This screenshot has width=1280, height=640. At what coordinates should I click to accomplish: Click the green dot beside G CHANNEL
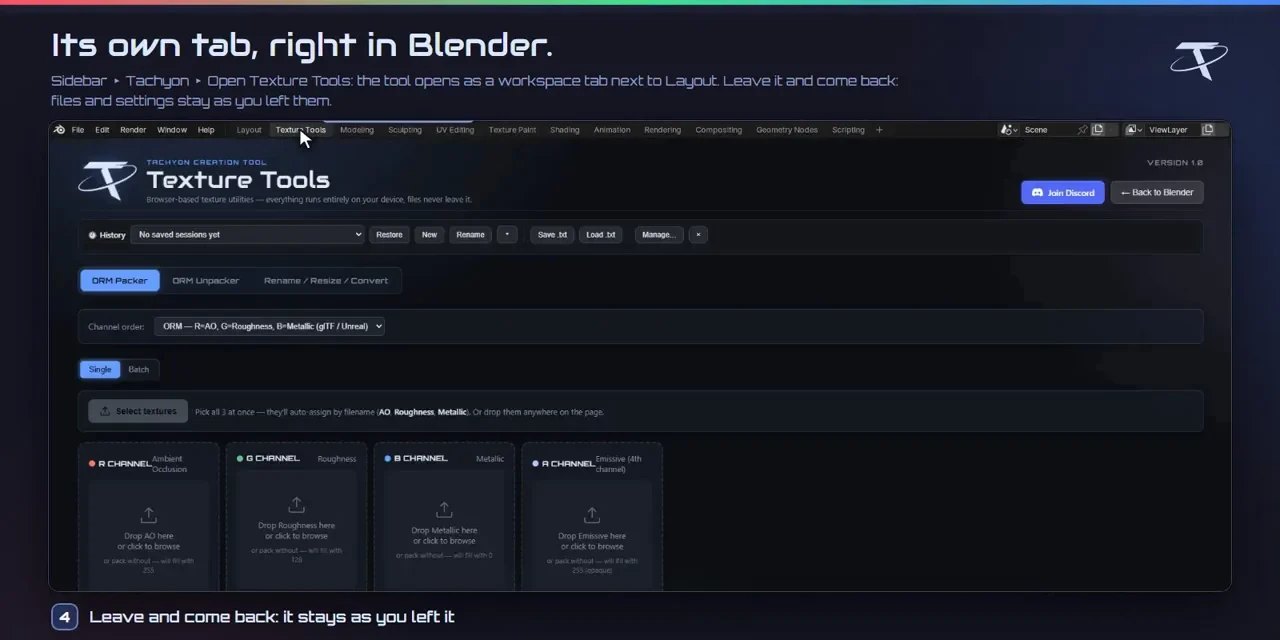(240, 459)
